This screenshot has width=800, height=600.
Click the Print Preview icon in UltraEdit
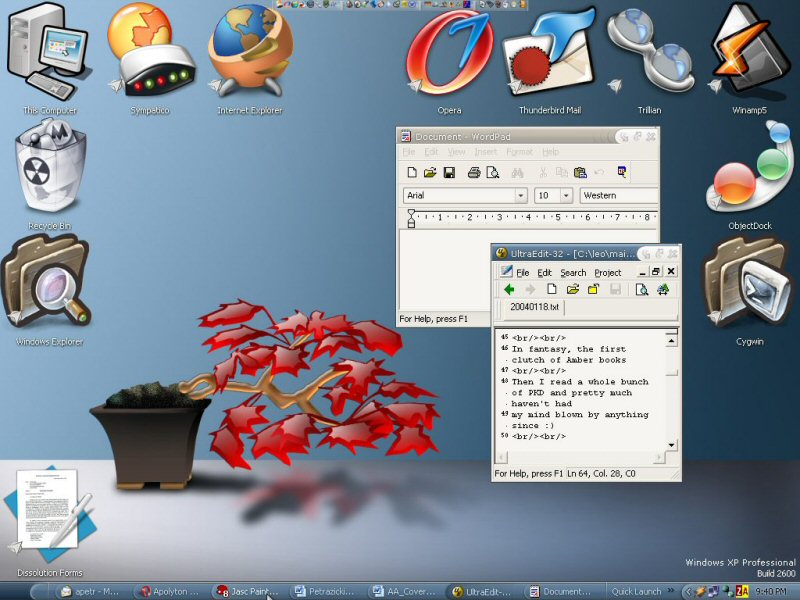[x=641, y=290]
